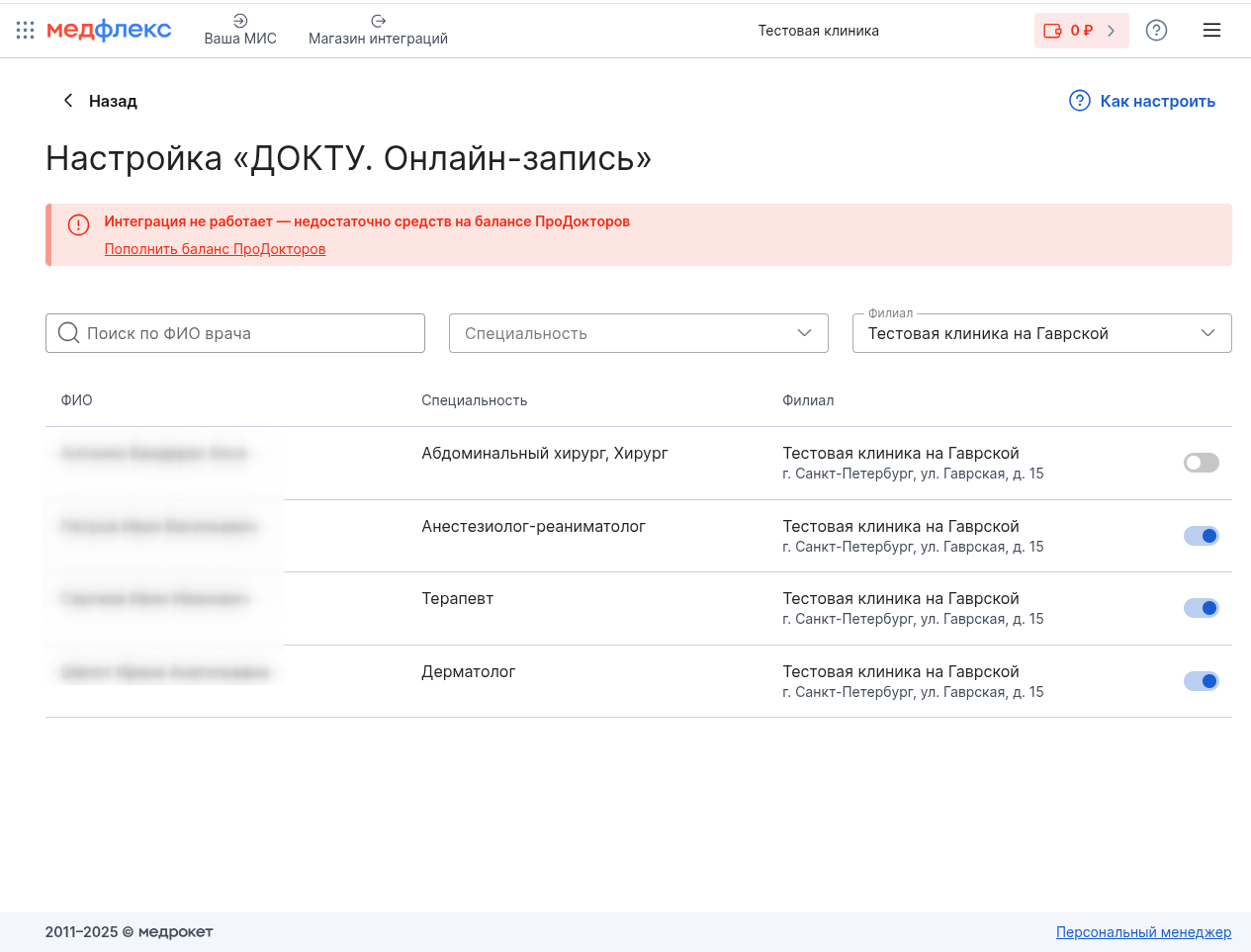Image resolution: width=1251 pixels, height=952 pixels.
Task: Click the Поиск по ФИО врача field
Action: [235, 333]
